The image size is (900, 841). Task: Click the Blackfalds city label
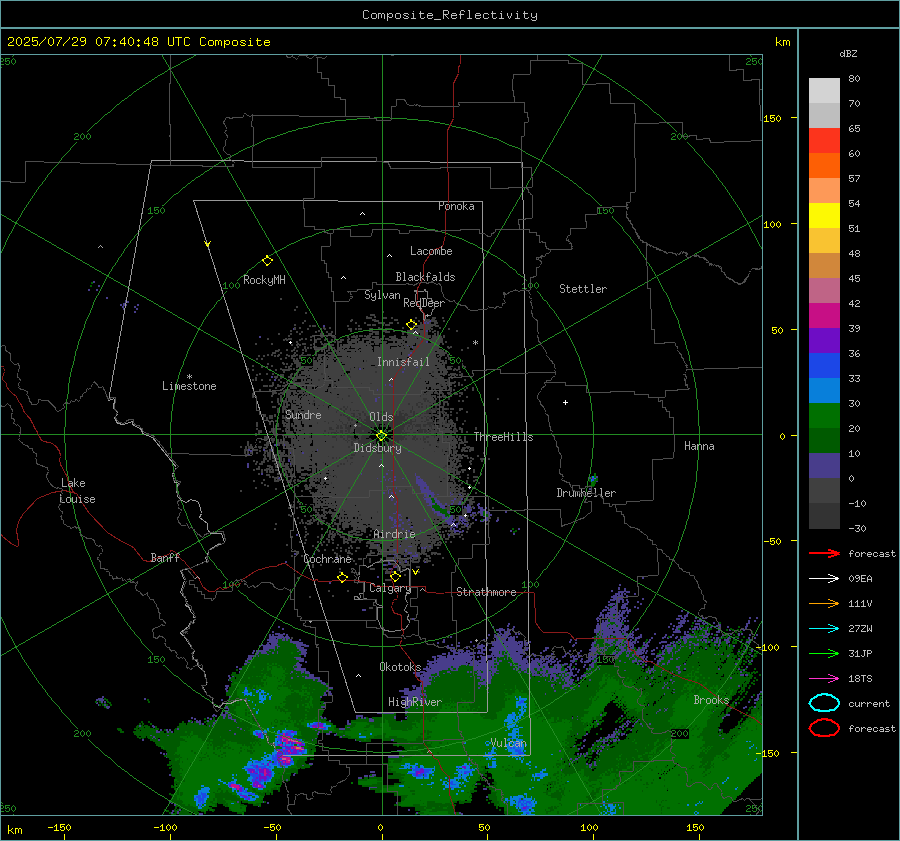click(425, 277)
